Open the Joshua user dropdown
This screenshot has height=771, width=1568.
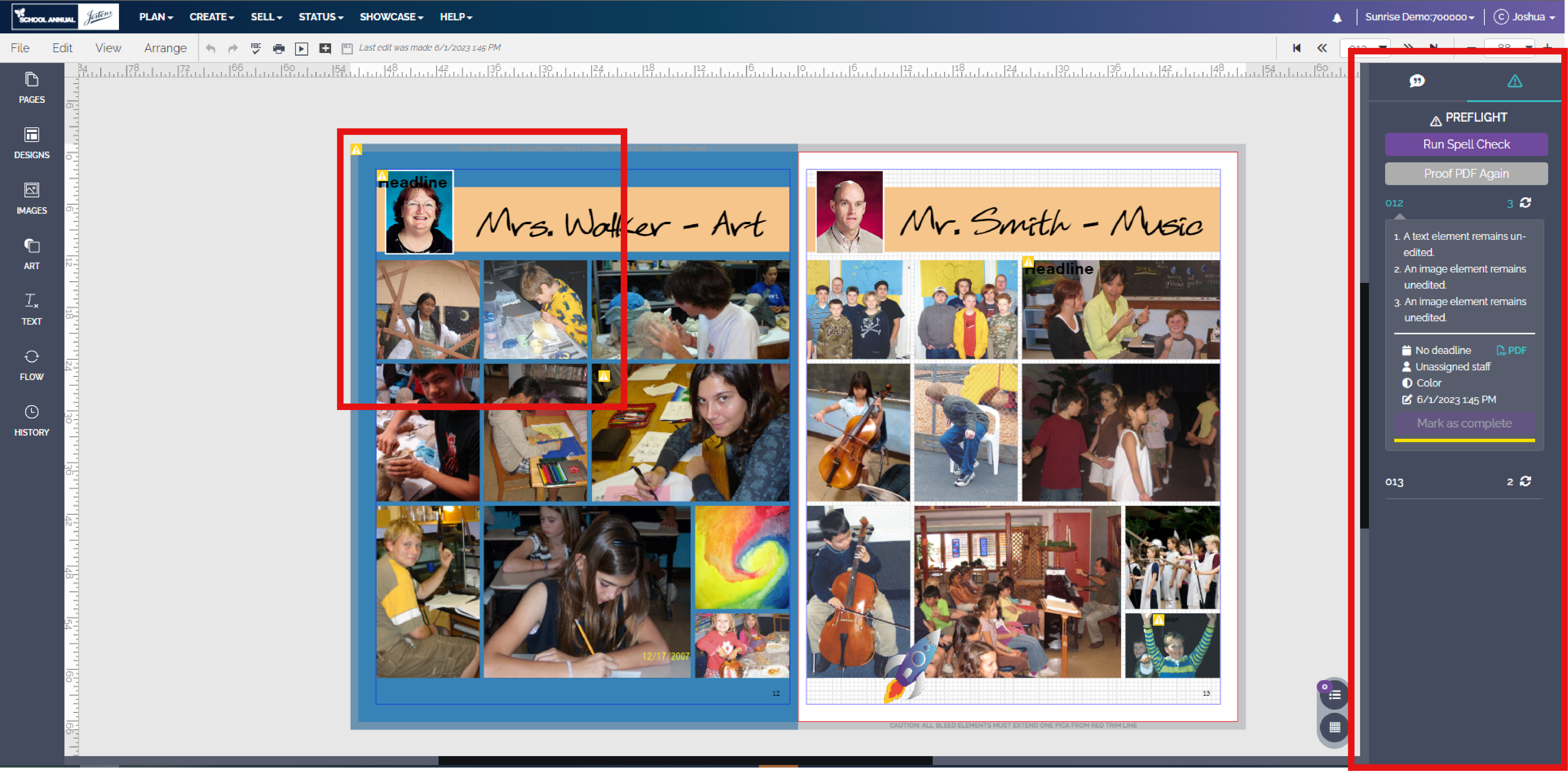point(1525,17)
